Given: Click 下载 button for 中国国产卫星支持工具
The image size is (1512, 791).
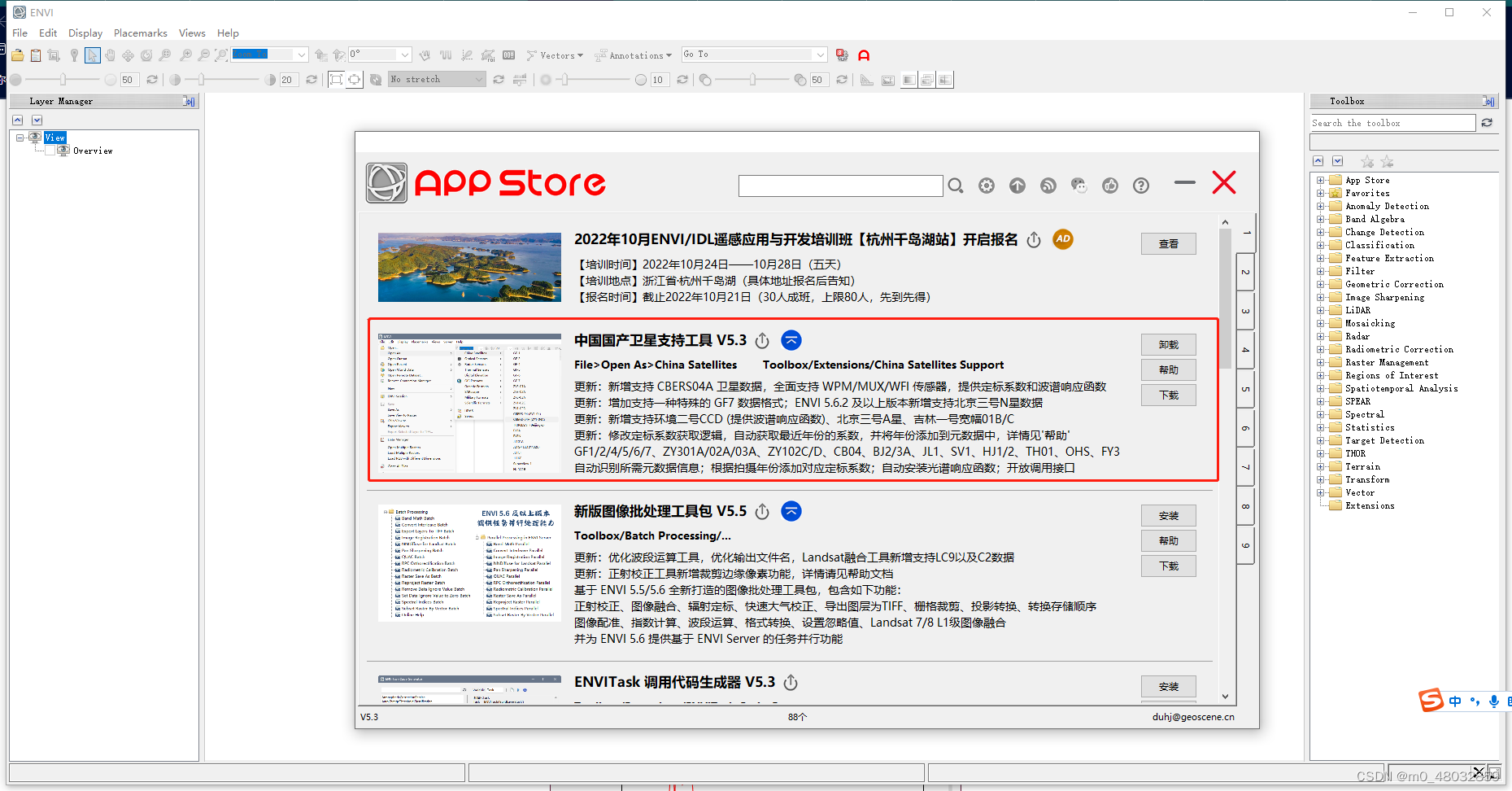Looking at the screenshot, I should click(x=1168, y=395).
